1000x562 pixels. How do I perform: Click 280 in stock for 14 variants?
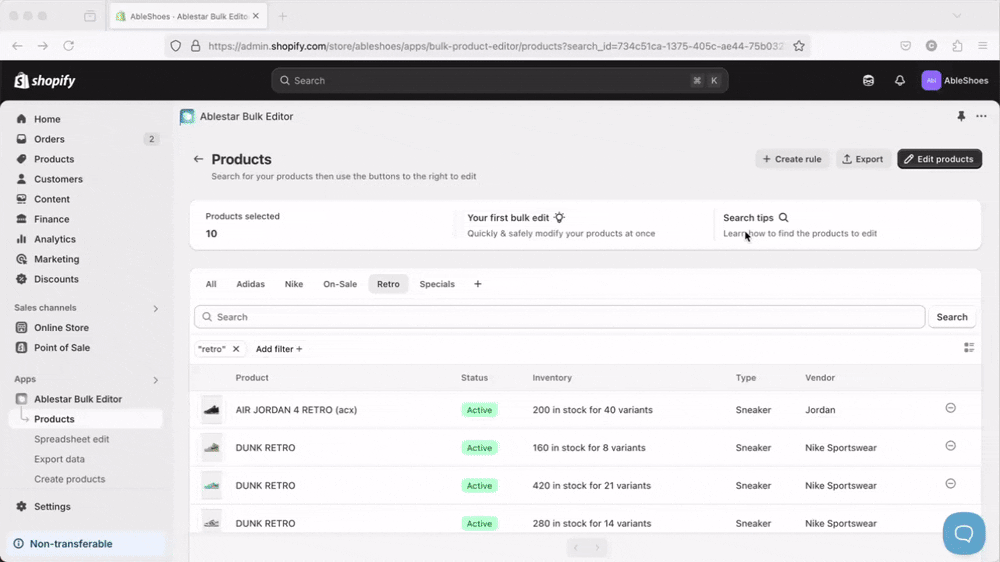(592, 523)
